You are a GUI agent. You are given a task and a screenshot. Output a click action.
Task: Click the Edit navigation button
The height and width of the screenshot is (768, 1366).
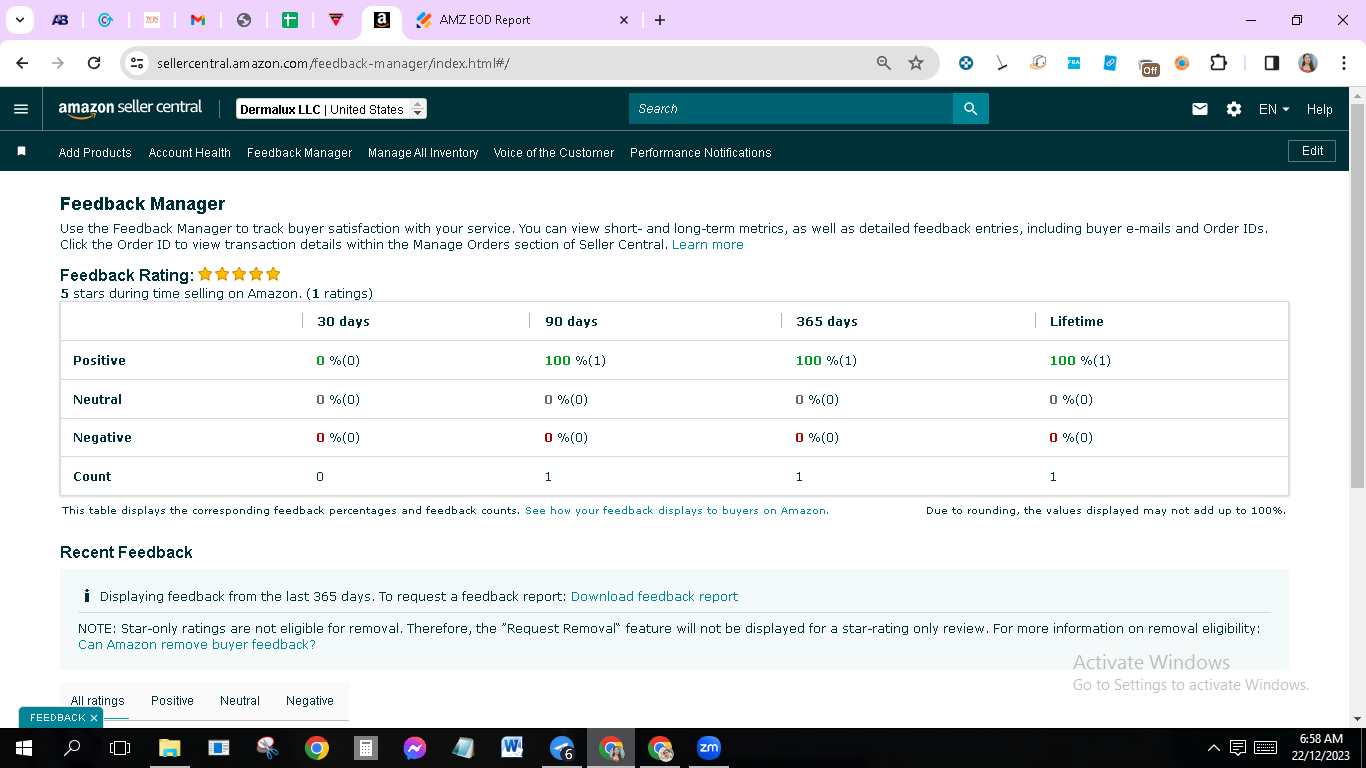[1312, 151]
